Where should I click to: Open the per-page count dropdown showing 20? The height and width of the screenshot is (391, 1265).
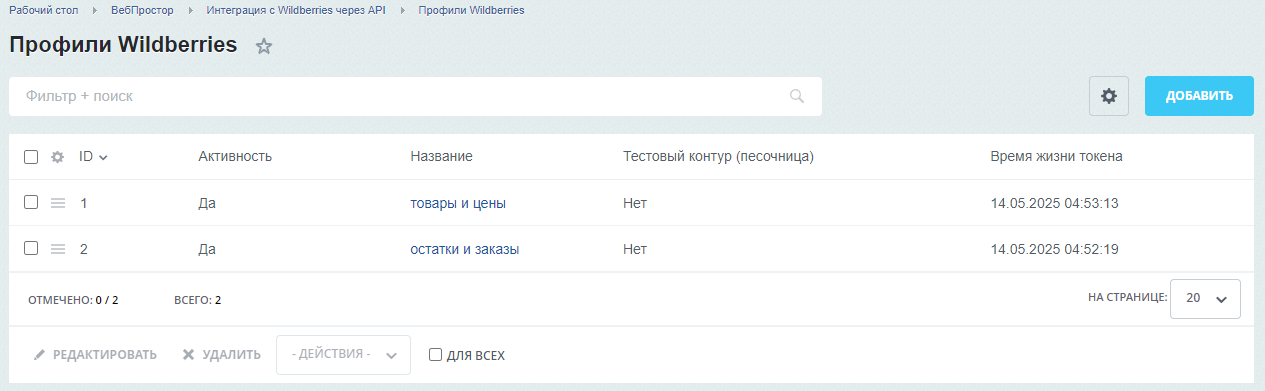point(1205,298)
